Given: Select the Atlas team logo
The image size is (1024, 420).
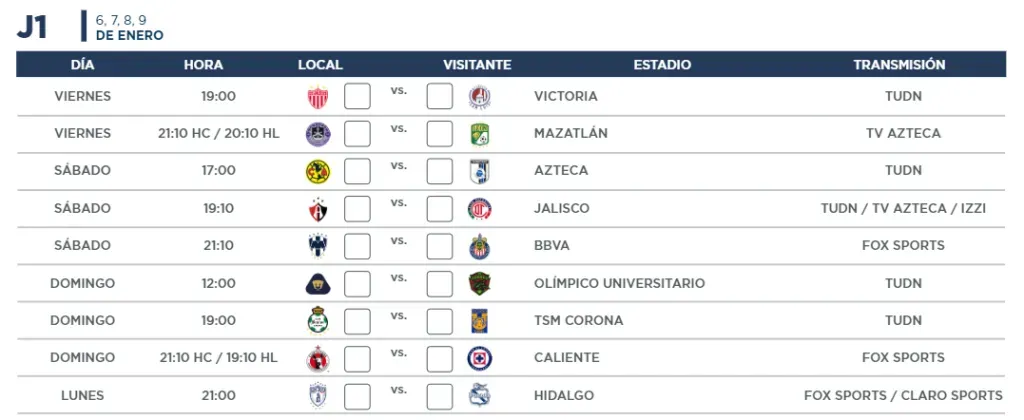Looking at the screenshot, I should (x=318, y=209).
